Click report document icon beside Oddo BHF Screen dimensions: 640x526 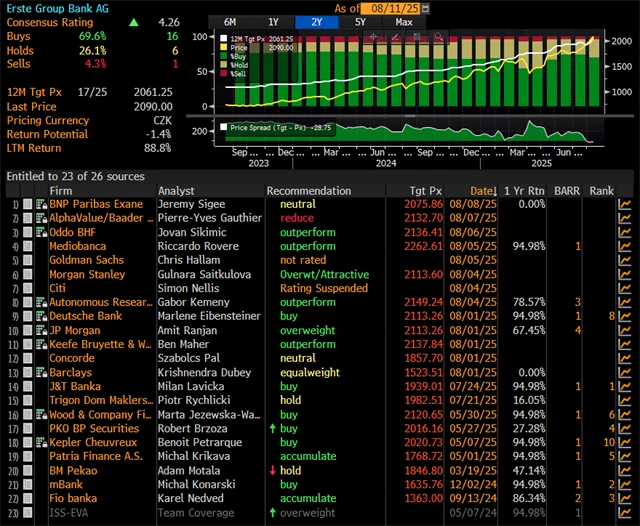click(x=41, y=232)
